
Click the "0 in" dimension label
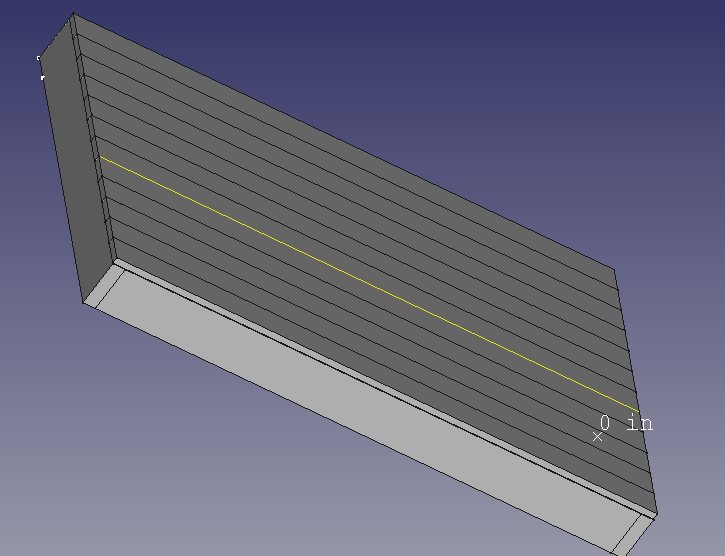[x=626, y=423]
